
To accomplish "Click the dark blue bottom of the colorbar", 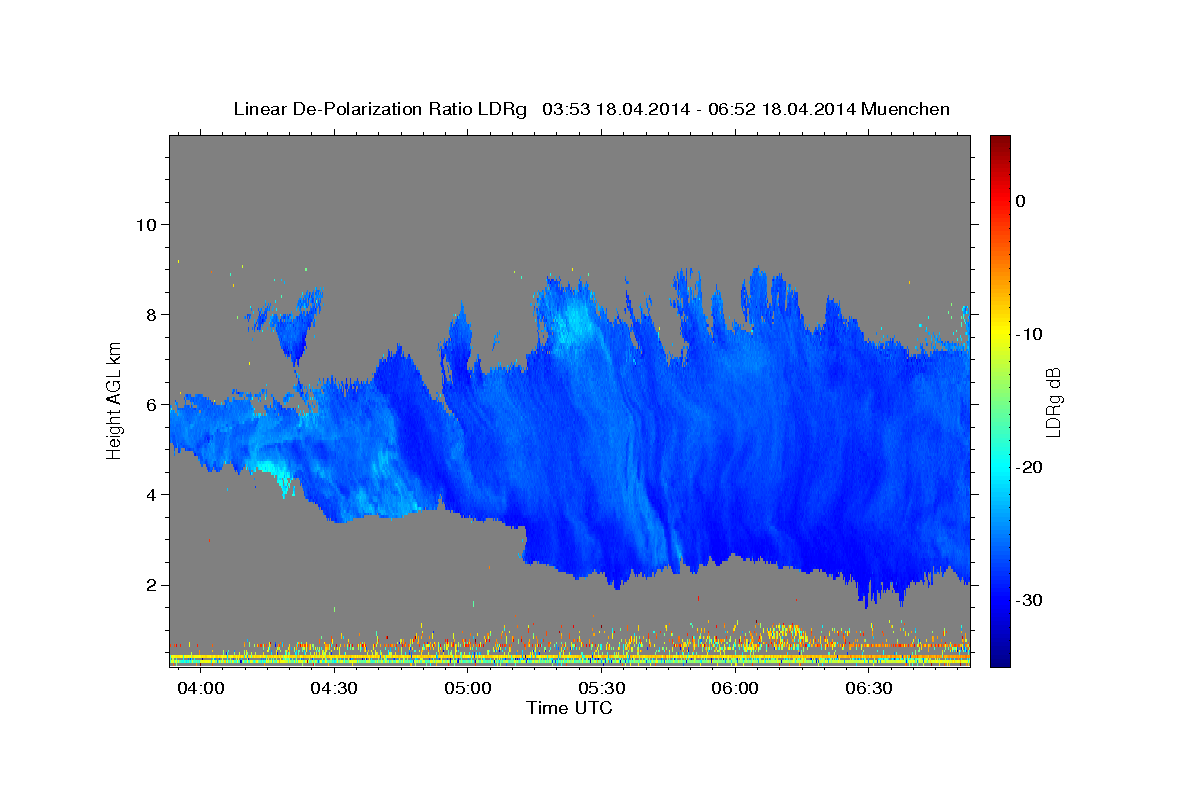I will point(1000,657).
